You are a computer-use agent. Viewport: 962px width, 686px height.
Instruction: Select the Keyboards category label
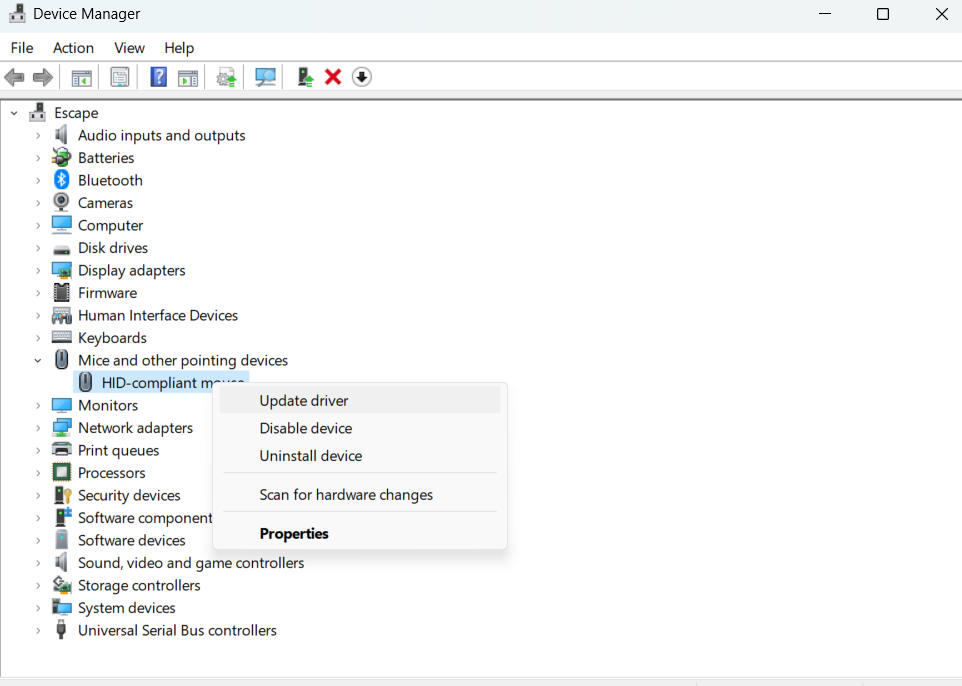[112, 338]
